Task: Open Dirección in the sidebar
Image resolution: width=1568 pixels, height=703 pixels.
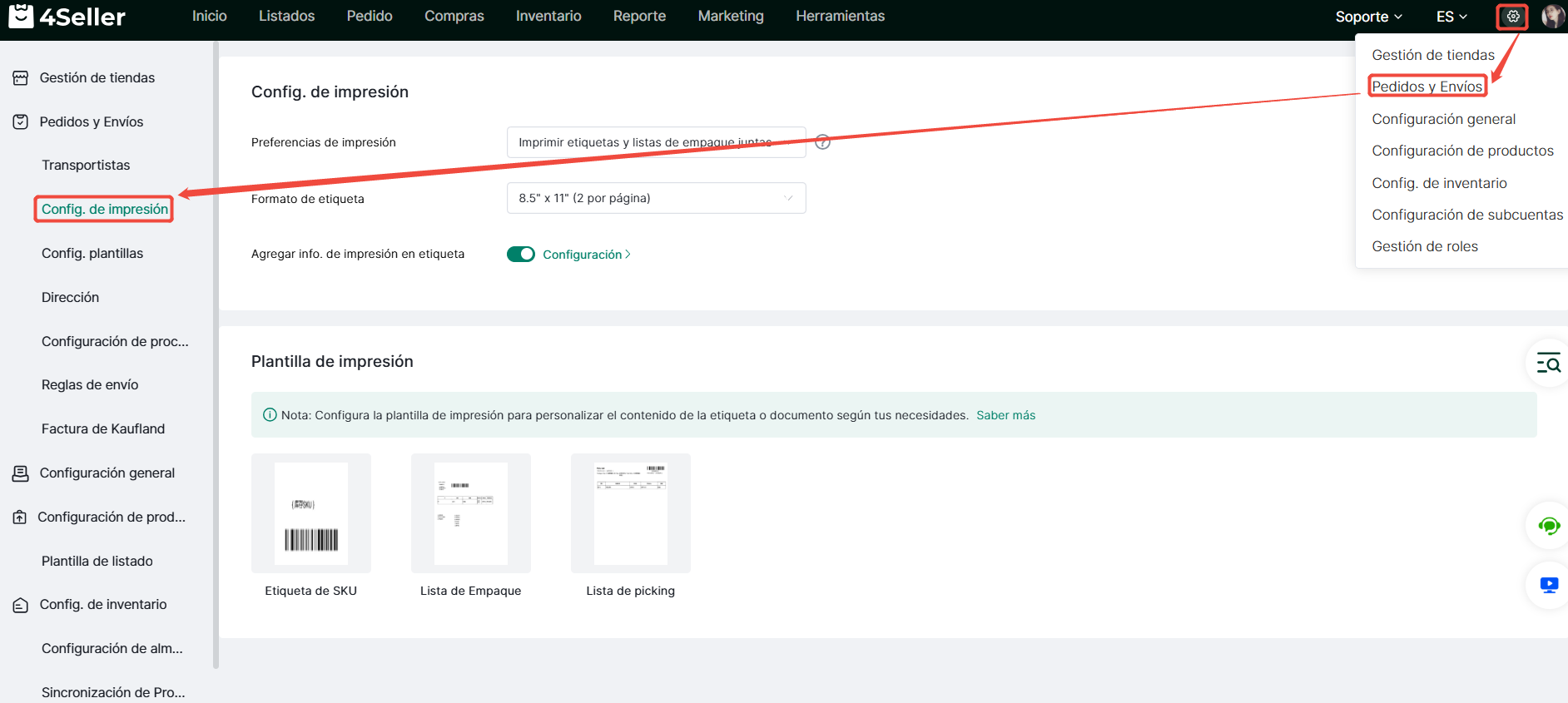Action: 70,298
